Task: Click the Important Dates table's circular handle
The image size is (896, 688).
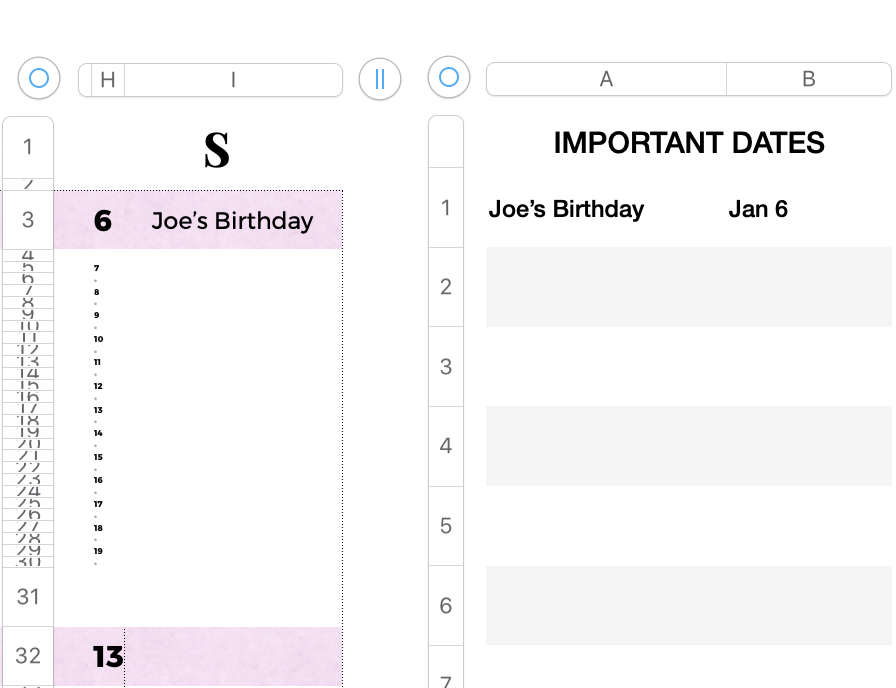Action: click(x=449, y=78)
